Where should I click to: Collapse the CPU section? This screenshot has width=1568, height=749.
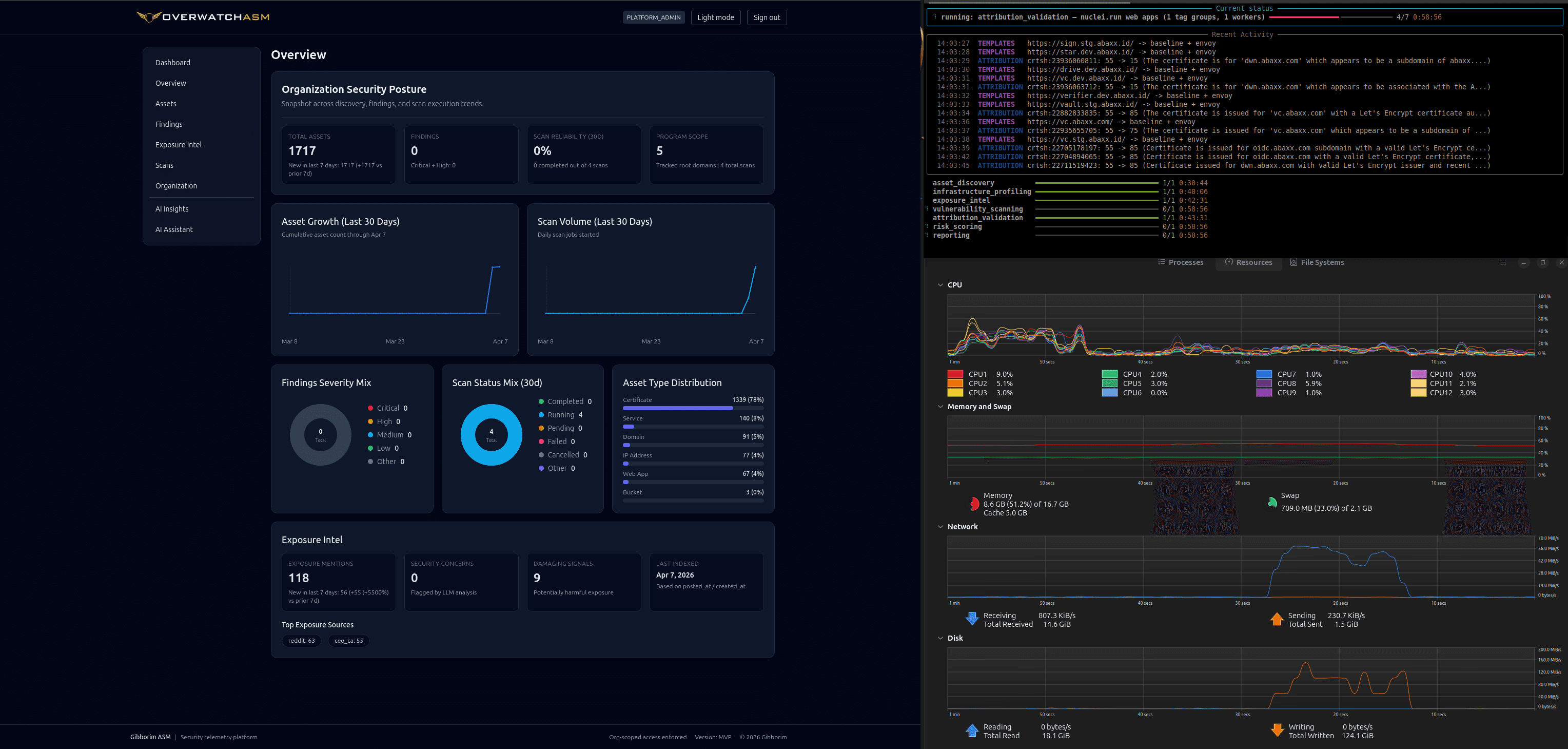(940, 285)
